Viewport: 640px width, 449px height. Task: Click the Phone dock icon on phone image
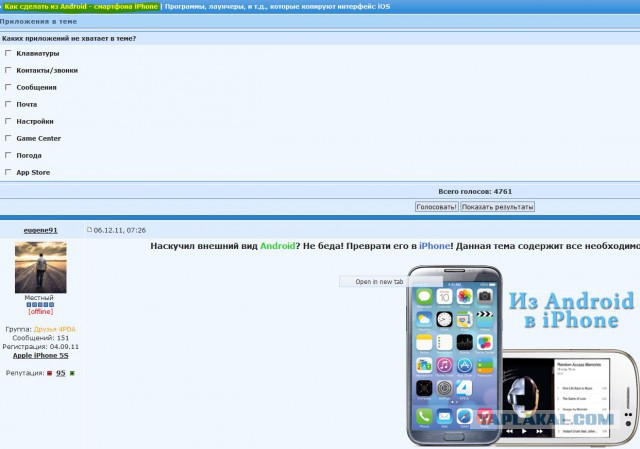click(424, 417)
